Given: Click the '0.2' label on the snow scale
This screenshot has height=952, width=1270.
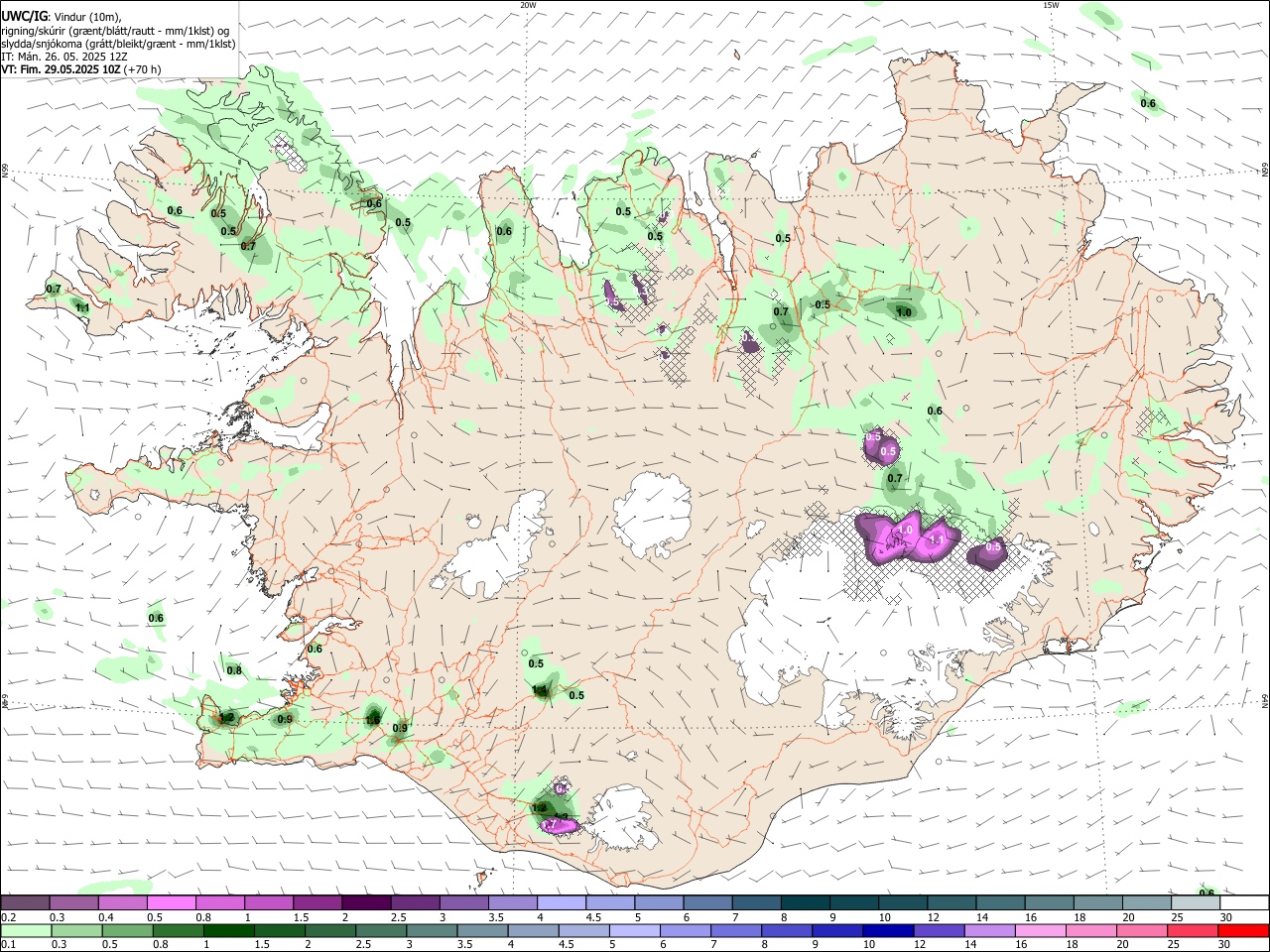Looking at the screenshot, I should (8, 917).
